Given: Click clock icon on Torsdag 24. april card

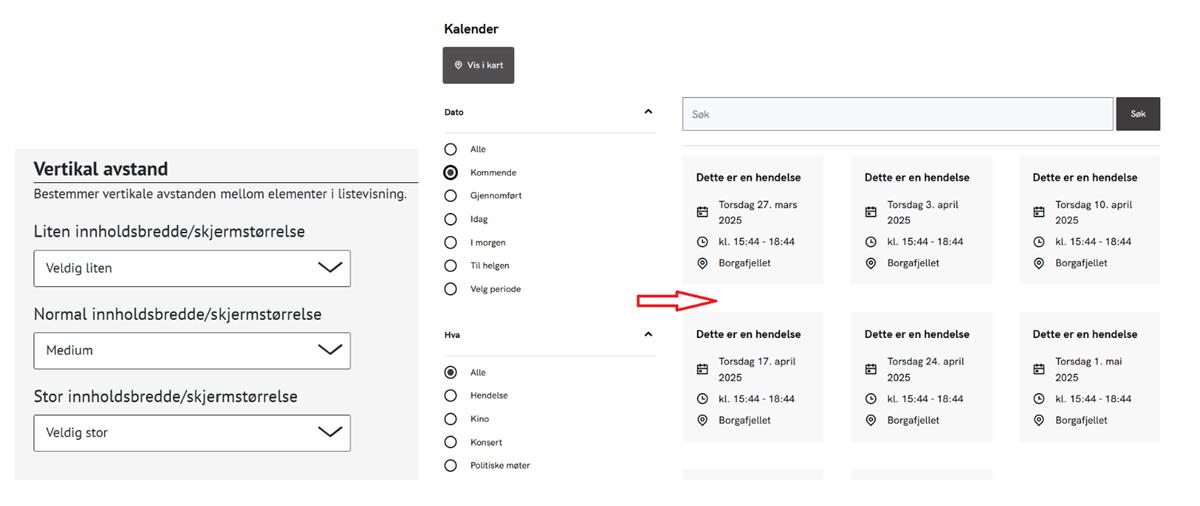Looking at the screenshot, I should click(x=870, y=399).
